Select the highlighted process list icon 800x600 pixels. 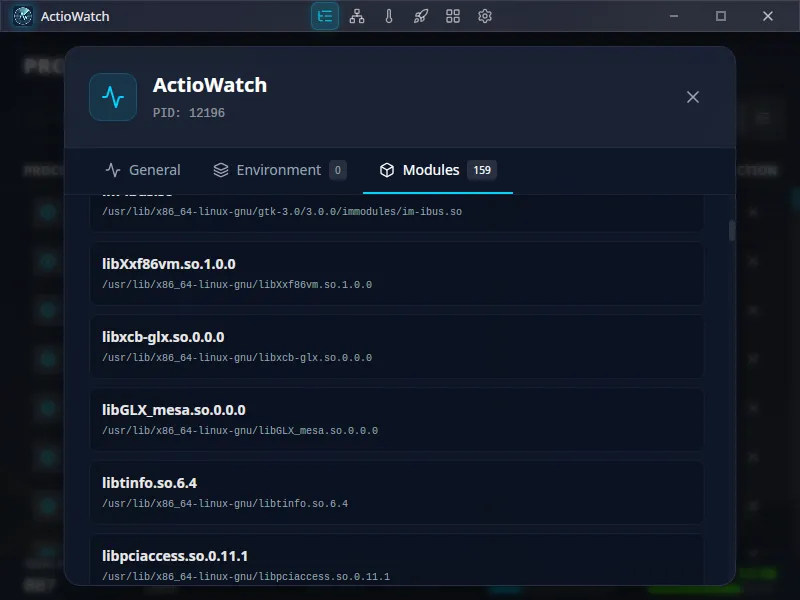(324, 16)
